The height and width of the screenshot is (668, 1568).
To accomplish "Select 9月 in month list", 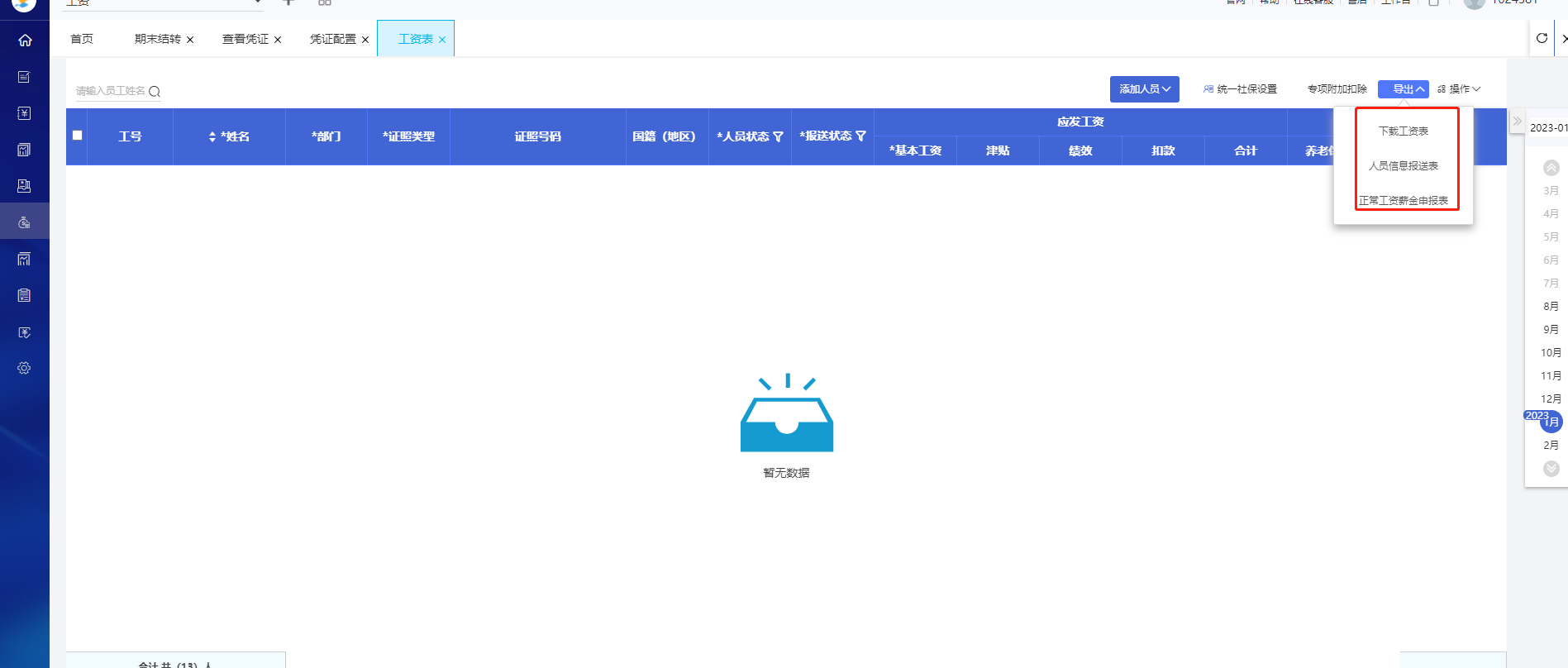I will (x=1551, y=330).
